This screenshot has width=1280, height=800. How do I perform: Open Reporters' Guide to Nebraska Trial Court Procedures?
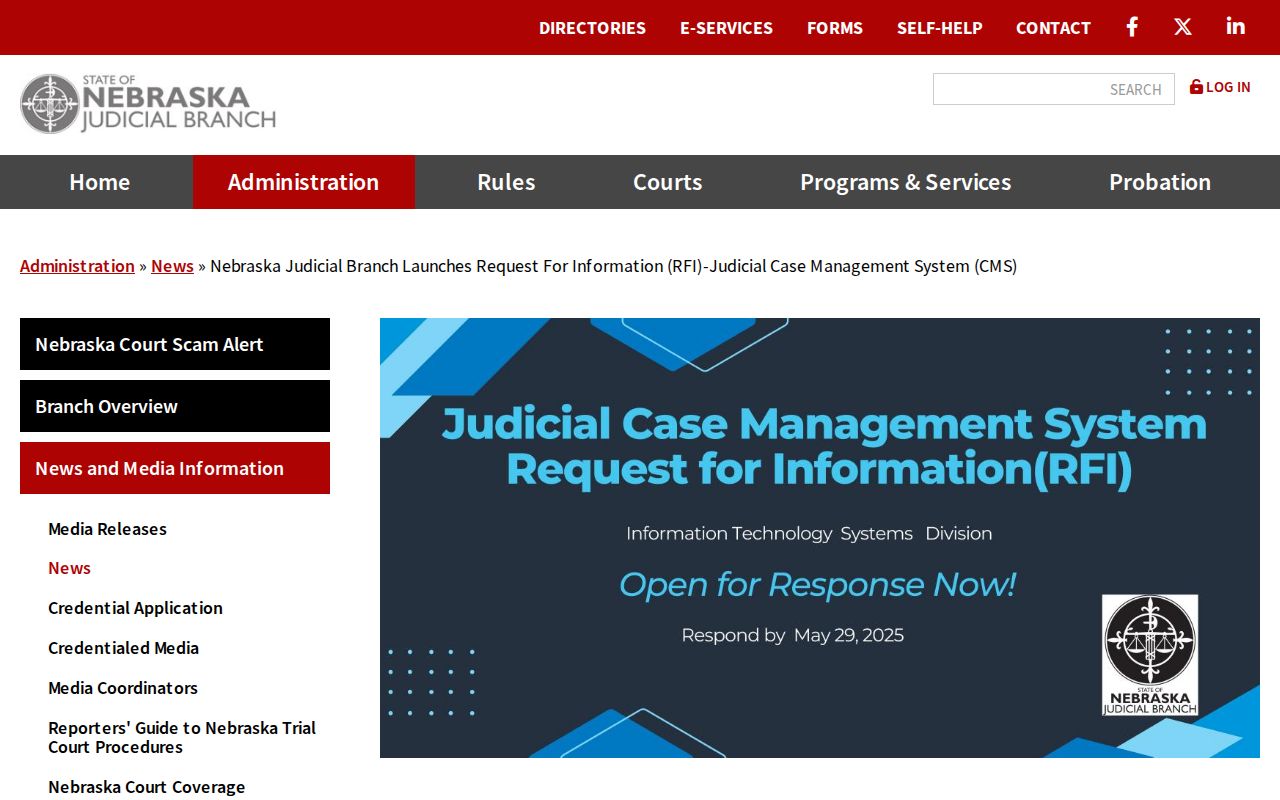tap(182, 737)
